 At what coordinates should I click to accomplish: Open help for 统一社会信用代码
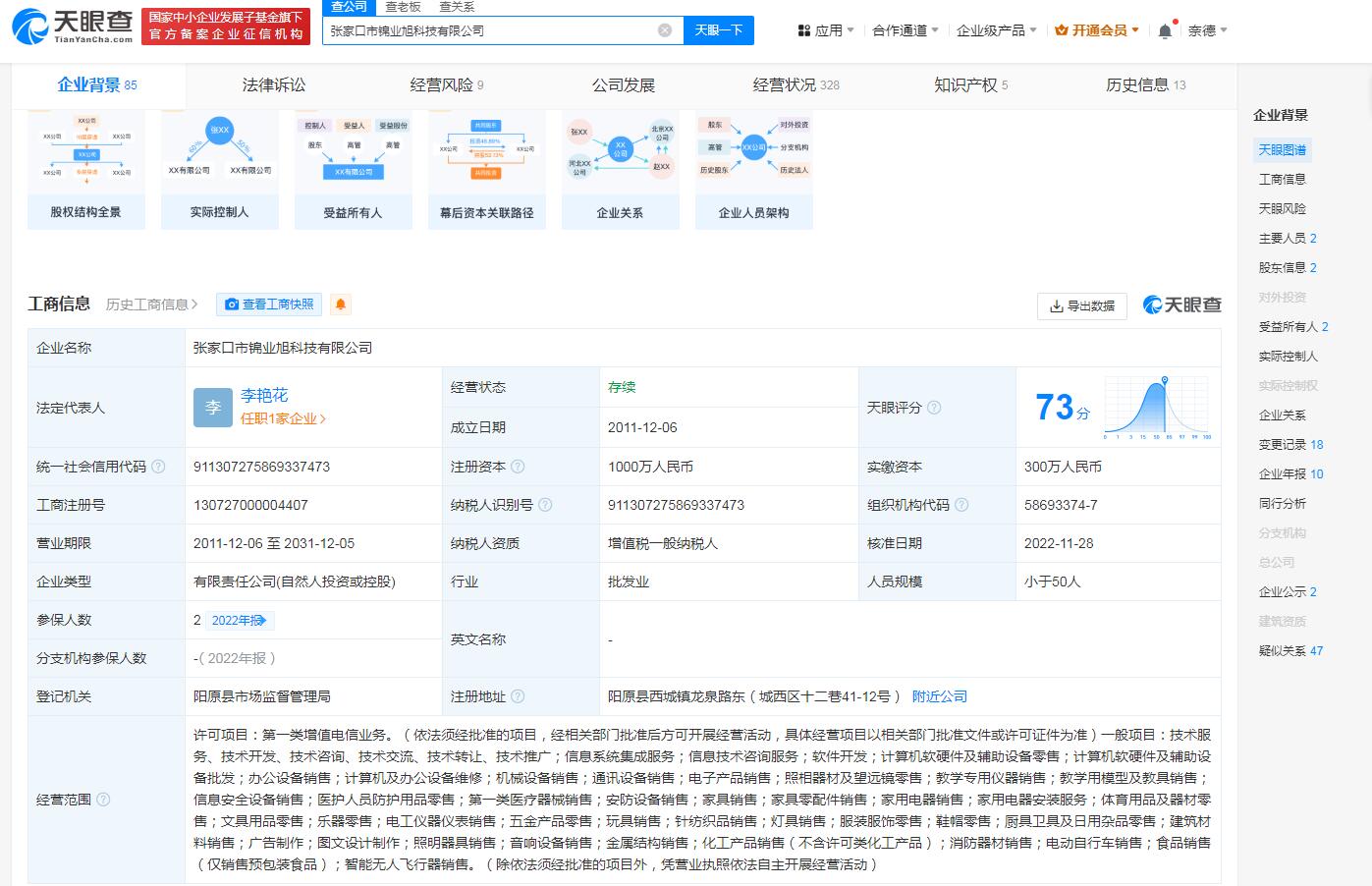click(x=159, y=467)
